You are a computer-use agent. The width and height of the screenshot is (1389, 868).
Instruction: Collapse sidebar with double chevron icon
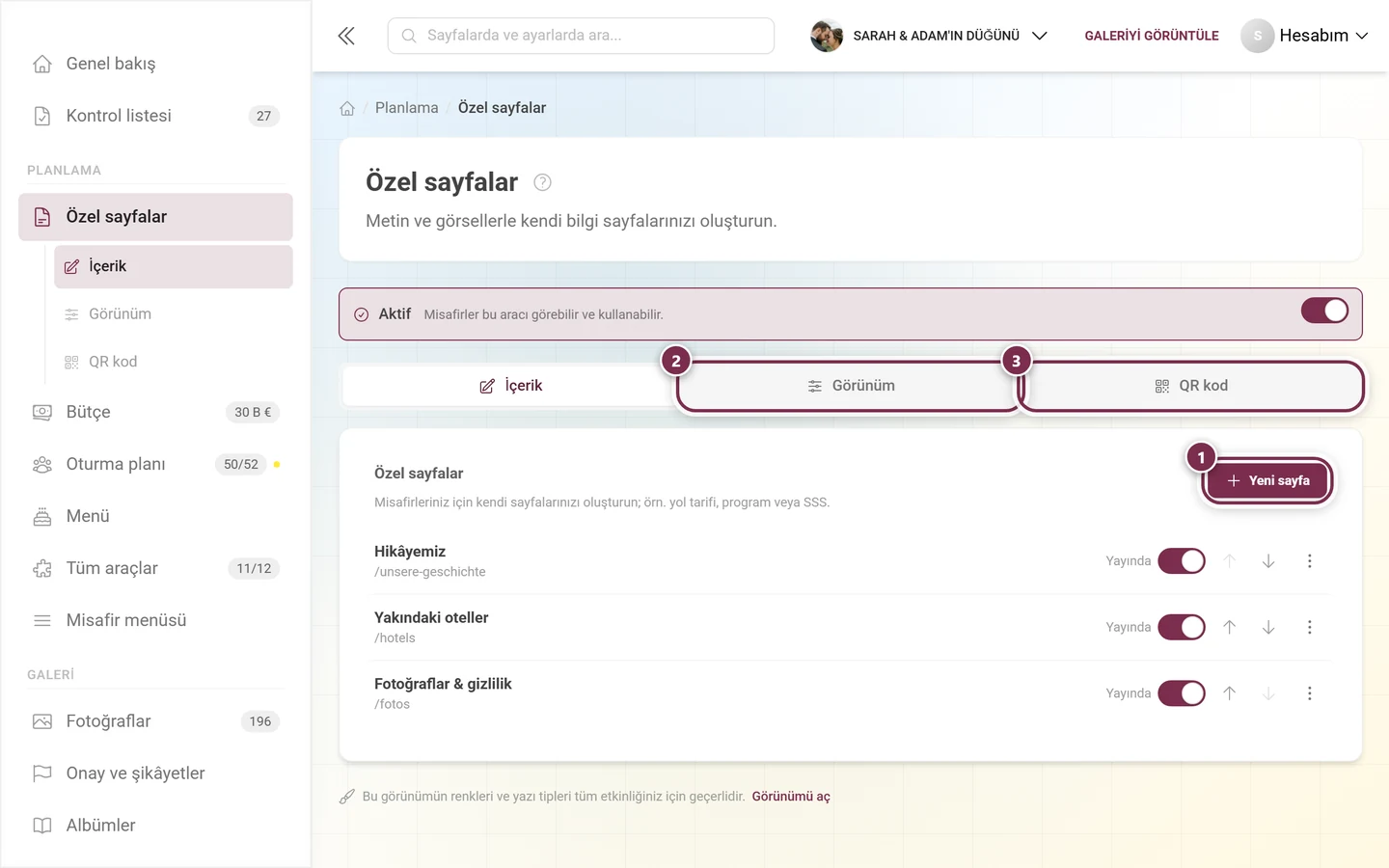click(x=346, y=36)
